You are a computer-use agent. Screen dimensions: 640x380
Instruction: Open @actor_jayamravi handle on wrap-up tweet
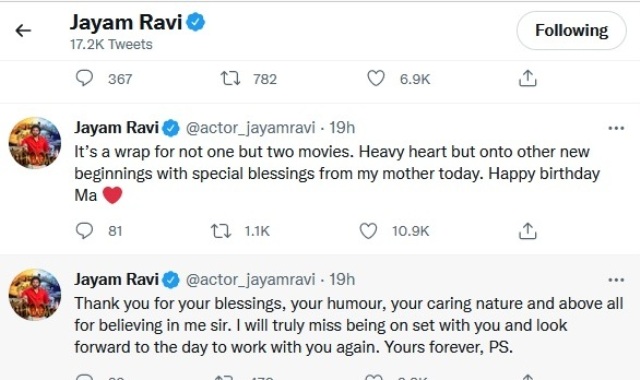pos(250,128)
